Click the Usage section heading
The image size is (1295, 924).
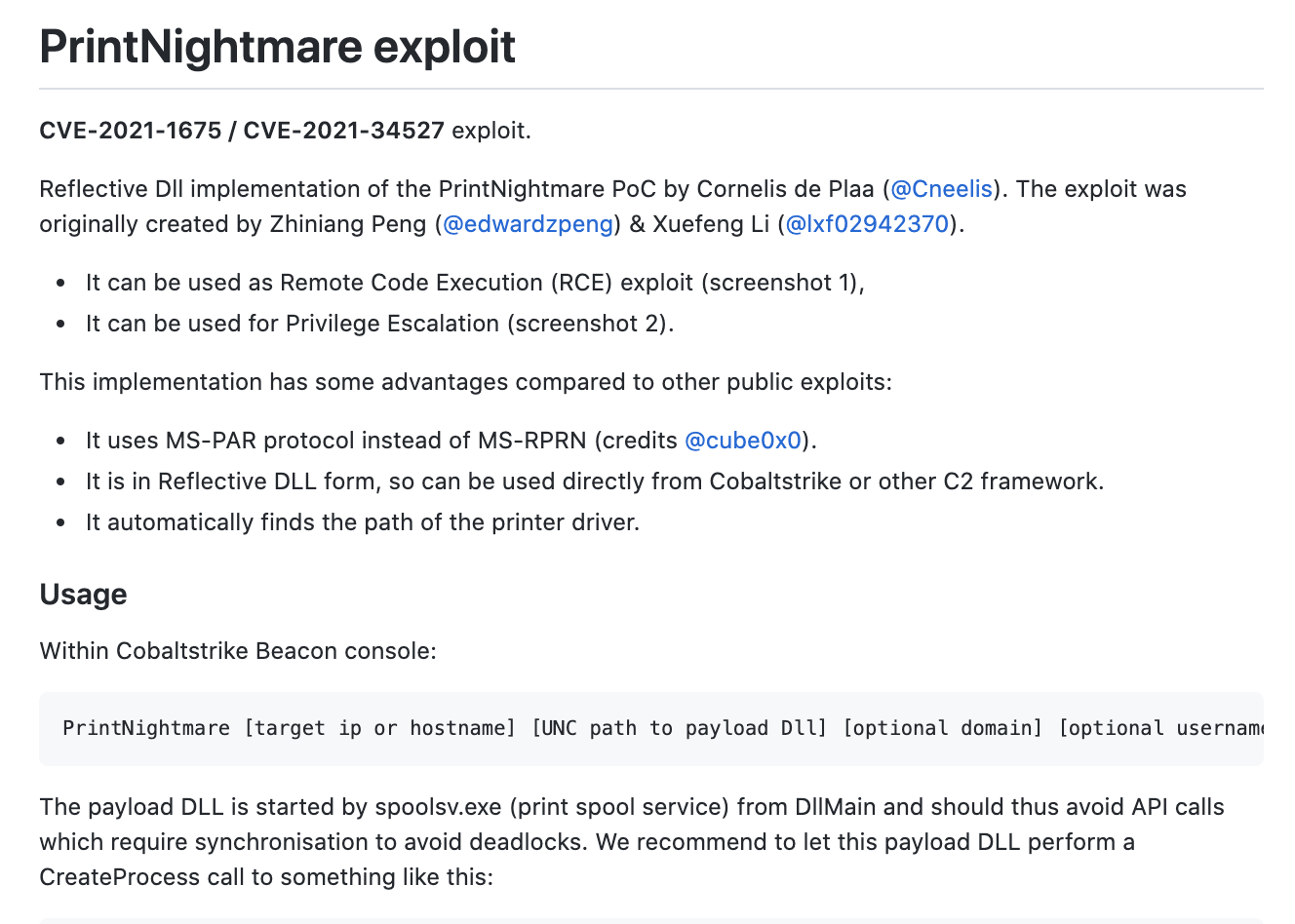[x=83, y=594]
